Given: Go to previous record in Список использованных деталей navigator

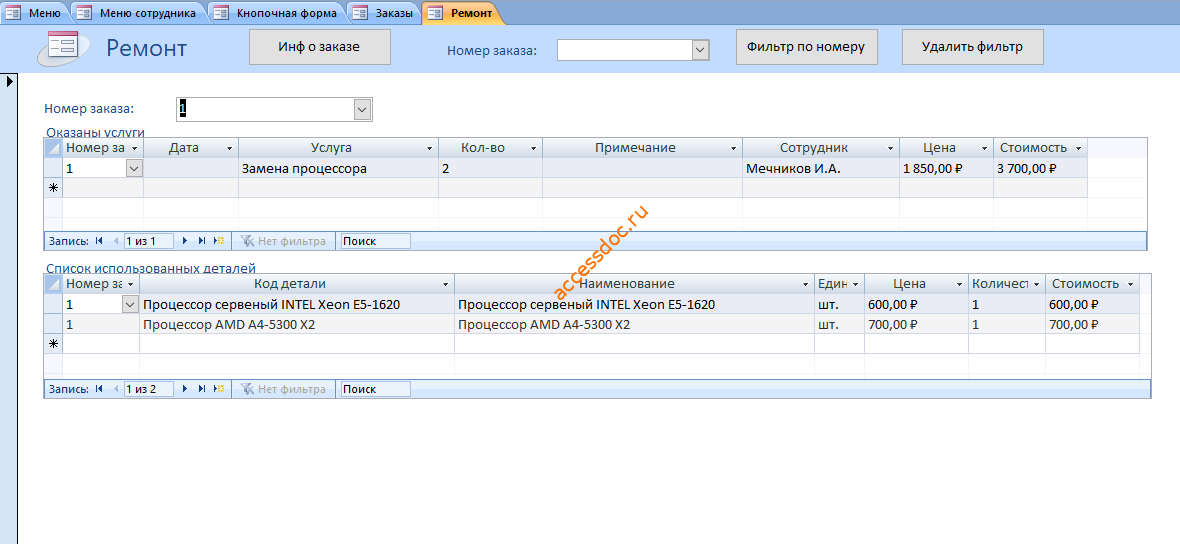Looking at the screenshot, I should click(x=116, y=389).
